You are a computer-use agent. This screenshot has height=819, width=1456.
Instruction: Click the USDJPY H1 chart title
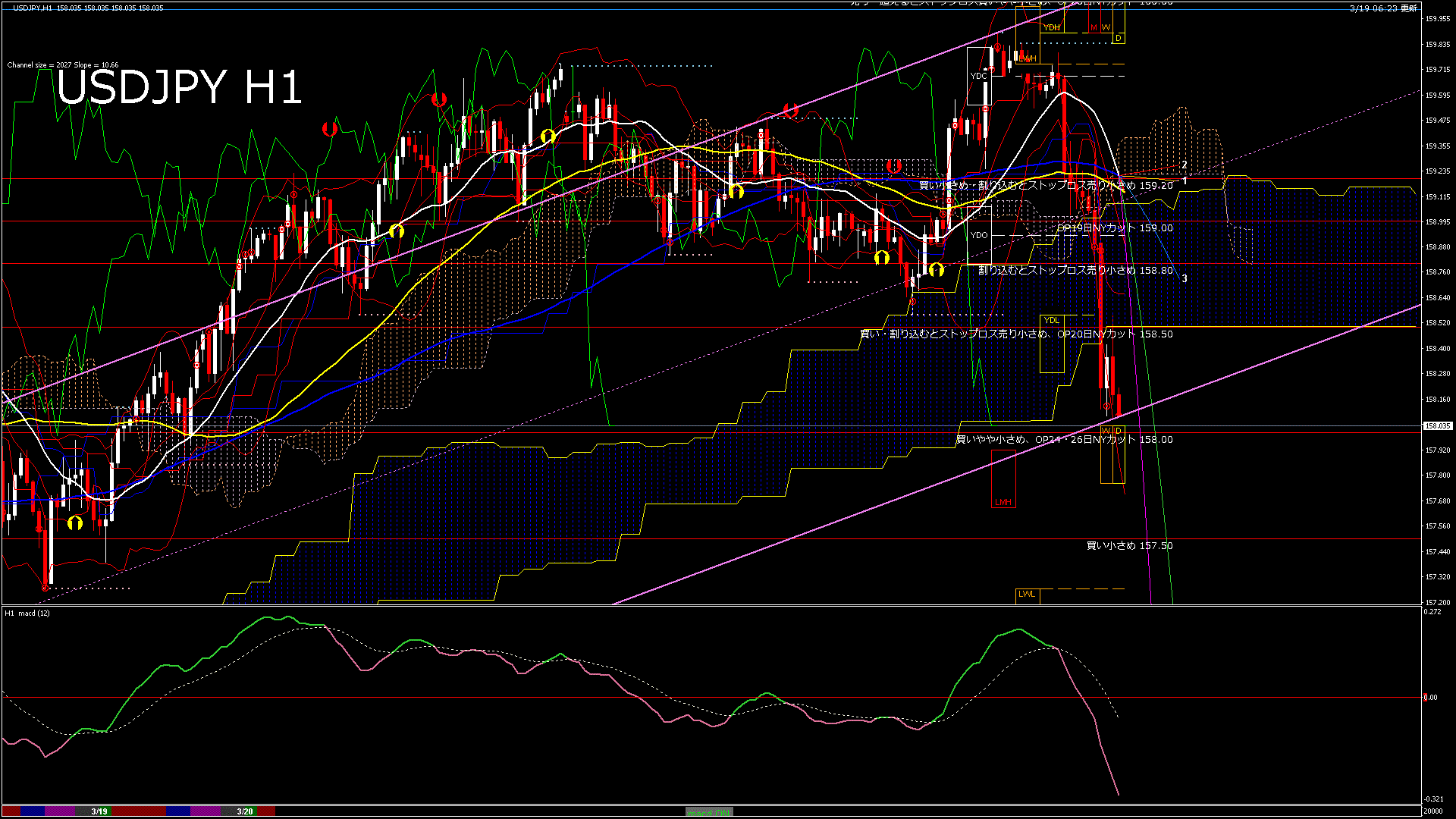coord(179,87)
